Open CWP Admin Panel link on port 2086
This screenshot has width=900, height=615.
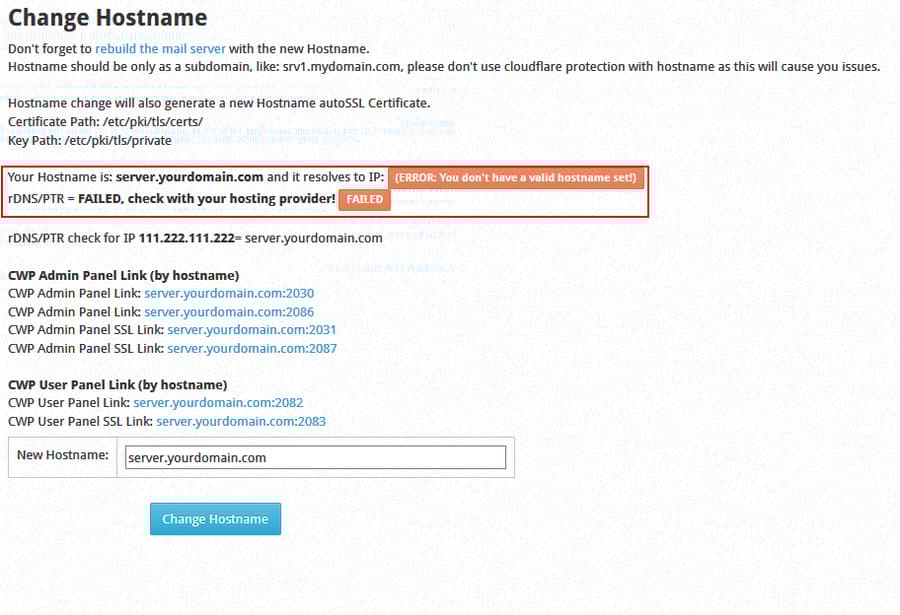click(x=230, y=311)
